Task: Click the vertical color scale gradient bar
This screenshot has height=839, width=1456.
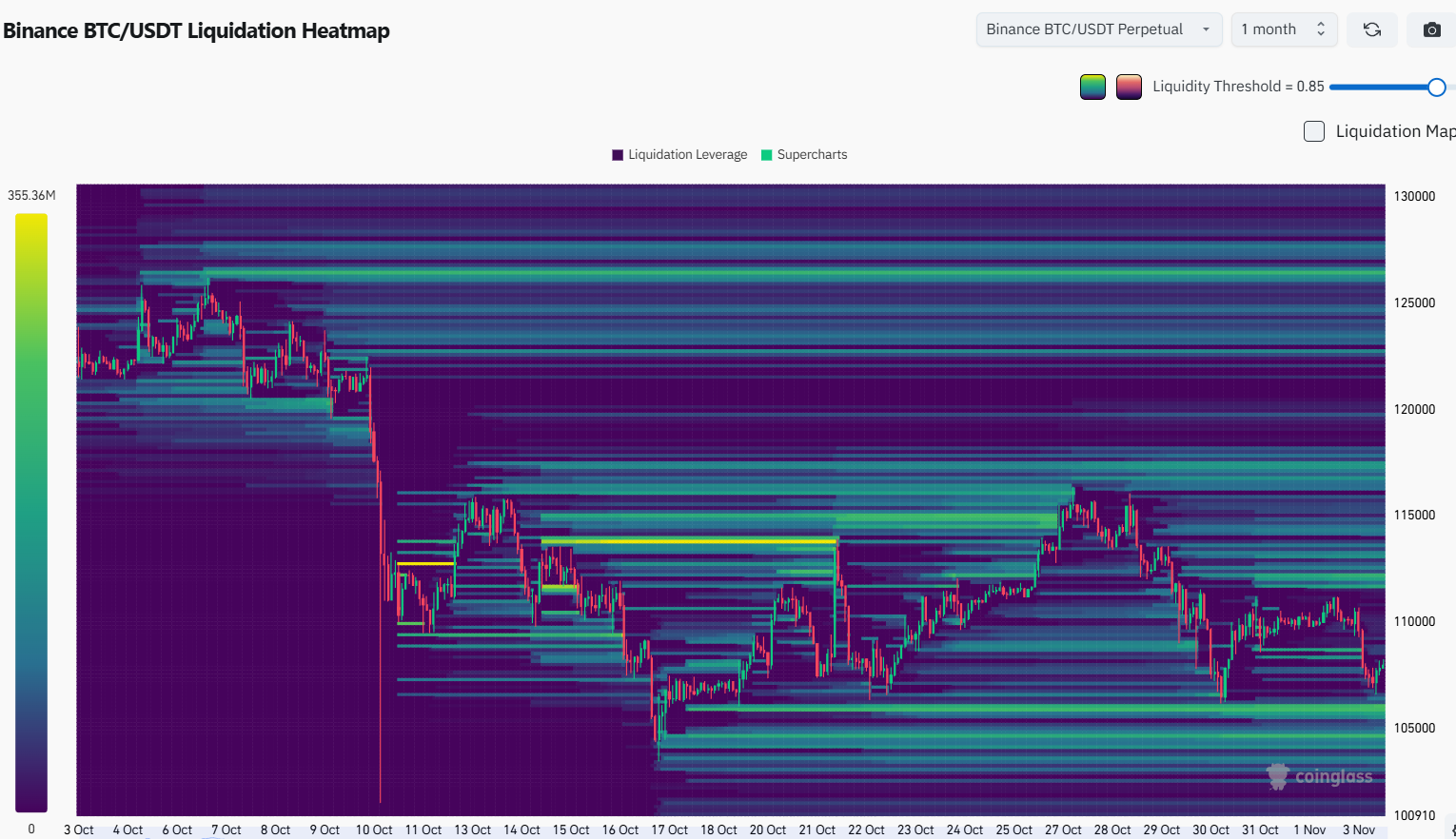Action: pyautogui.click(x=31, y=512)
